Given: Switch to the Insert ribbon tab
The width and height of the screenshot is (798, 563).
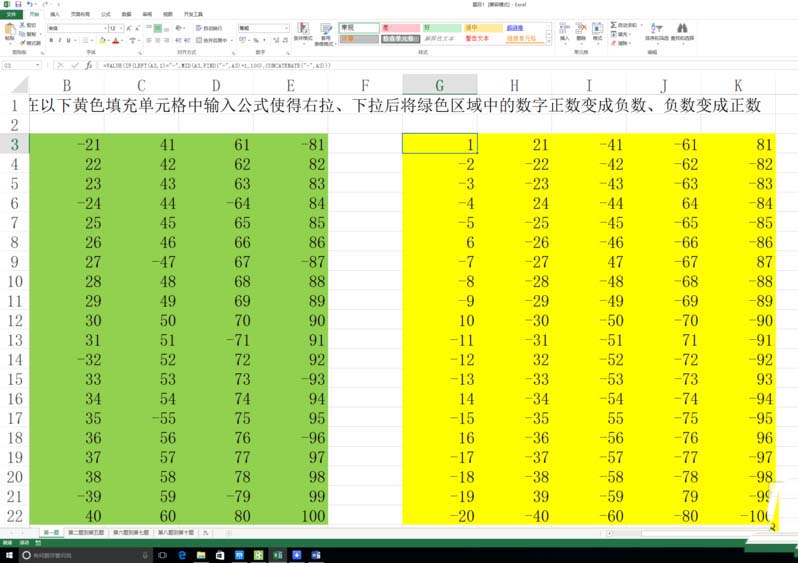Looking at the screenshot, I should click(55, 14).
